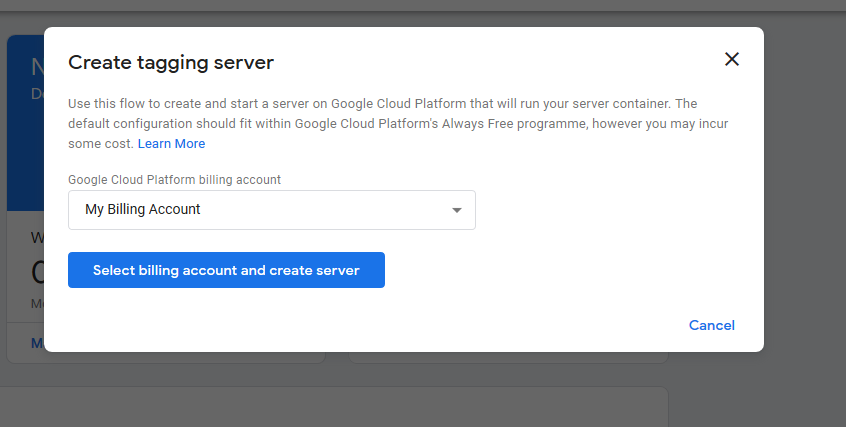The height and width of the screenshot is (427, 846).
Task: Click Select billing account and create server
Action: point(226,270)
